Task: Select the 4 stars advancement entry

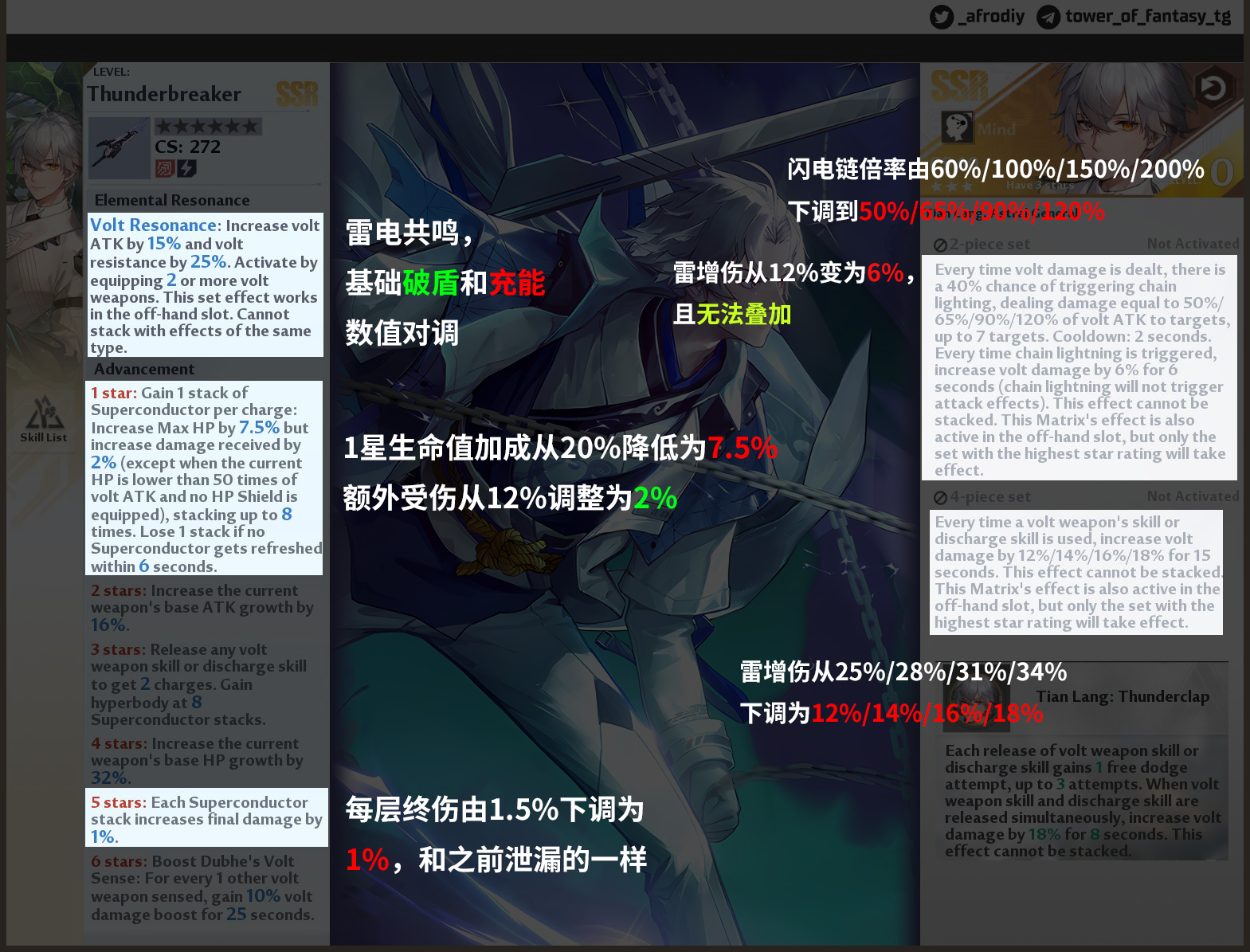Action: pos(198,760)
